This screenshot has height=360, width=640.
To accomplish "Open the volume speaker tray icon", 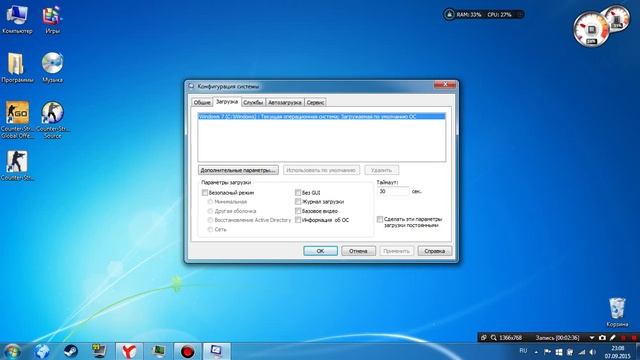I will (593, 352).
